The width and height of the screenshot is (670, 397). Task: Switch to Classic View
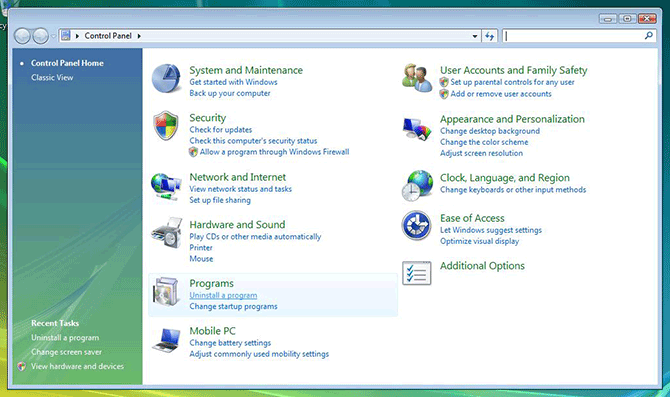(52, 77)
